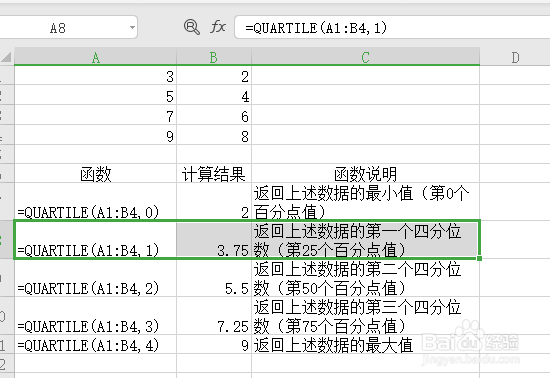Click the select-all corner triangle
Viewport: 550px width, 378px height.
[x=6, y=57]
